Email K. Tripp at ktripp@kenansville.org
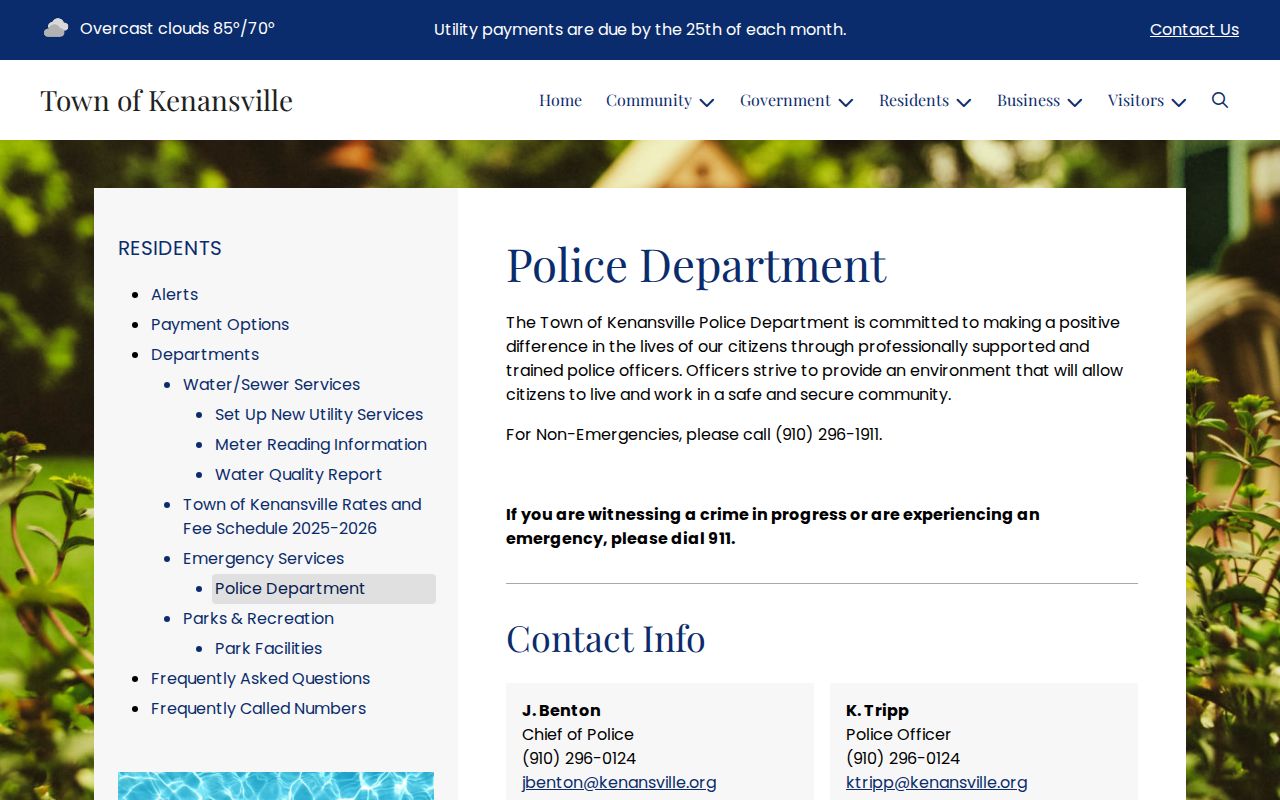This screenshot has height=800, width=1280. pos(936,782)
